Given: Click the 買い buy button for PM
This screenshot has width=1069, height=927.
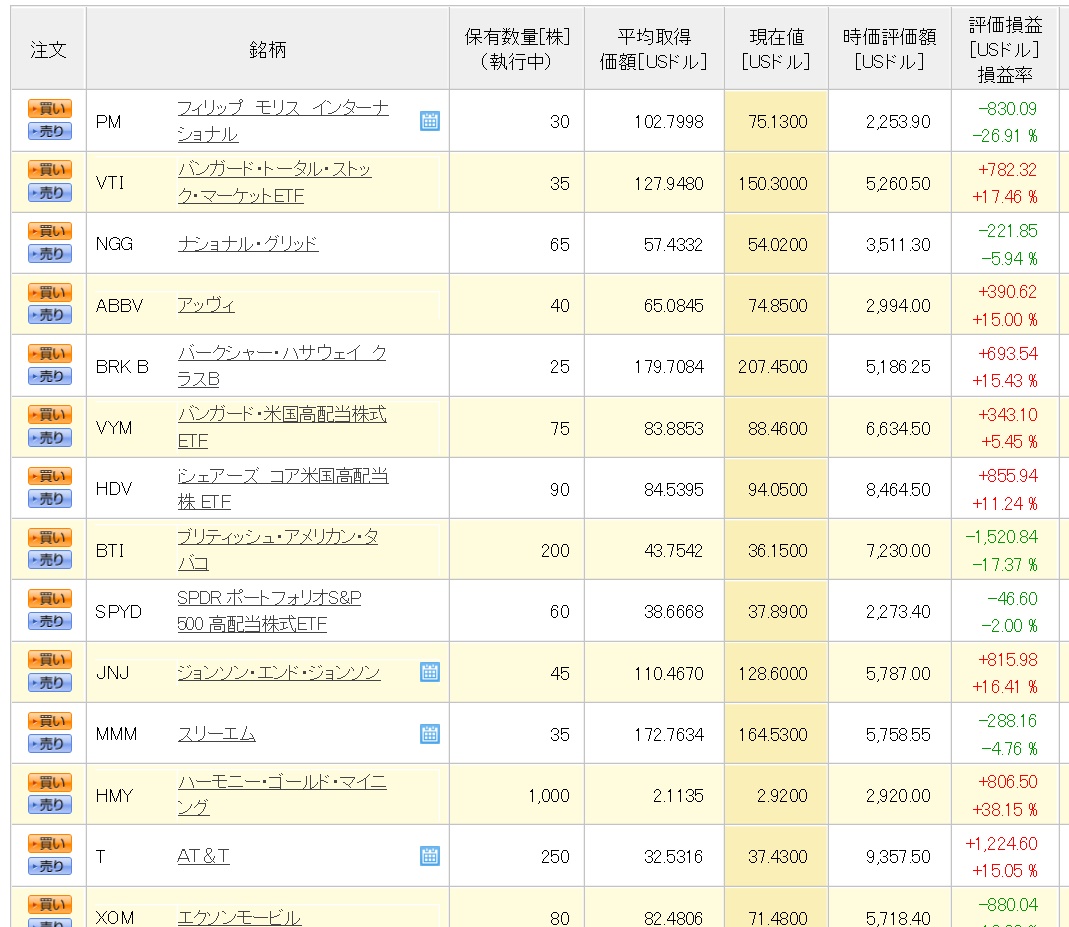Looking at the screenshot, I should pyautogui.click(x=49, y=108).
